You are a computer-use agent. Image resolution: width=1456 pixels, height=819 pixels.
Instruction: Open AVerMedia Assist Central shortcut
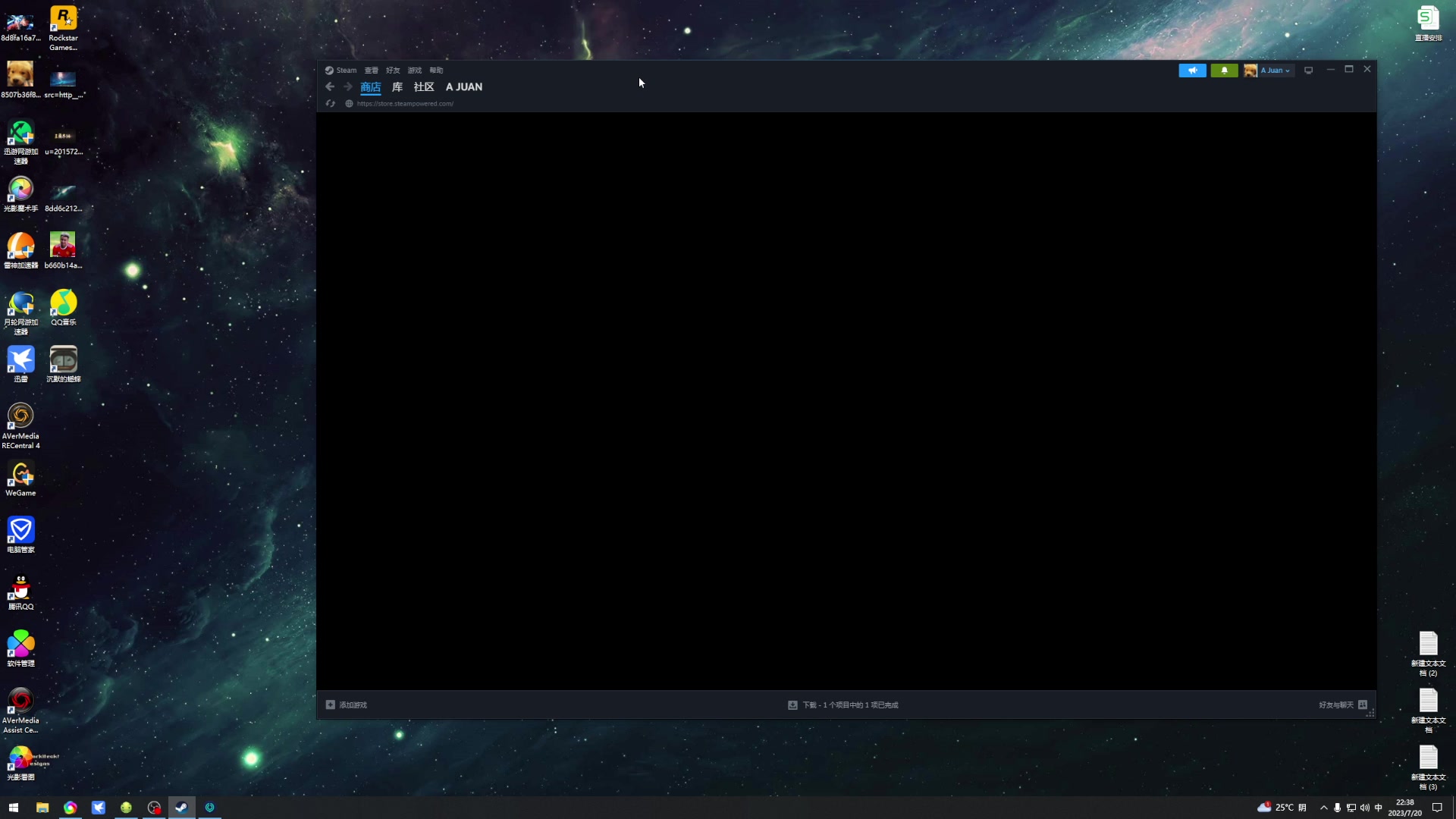pos(20,711)
